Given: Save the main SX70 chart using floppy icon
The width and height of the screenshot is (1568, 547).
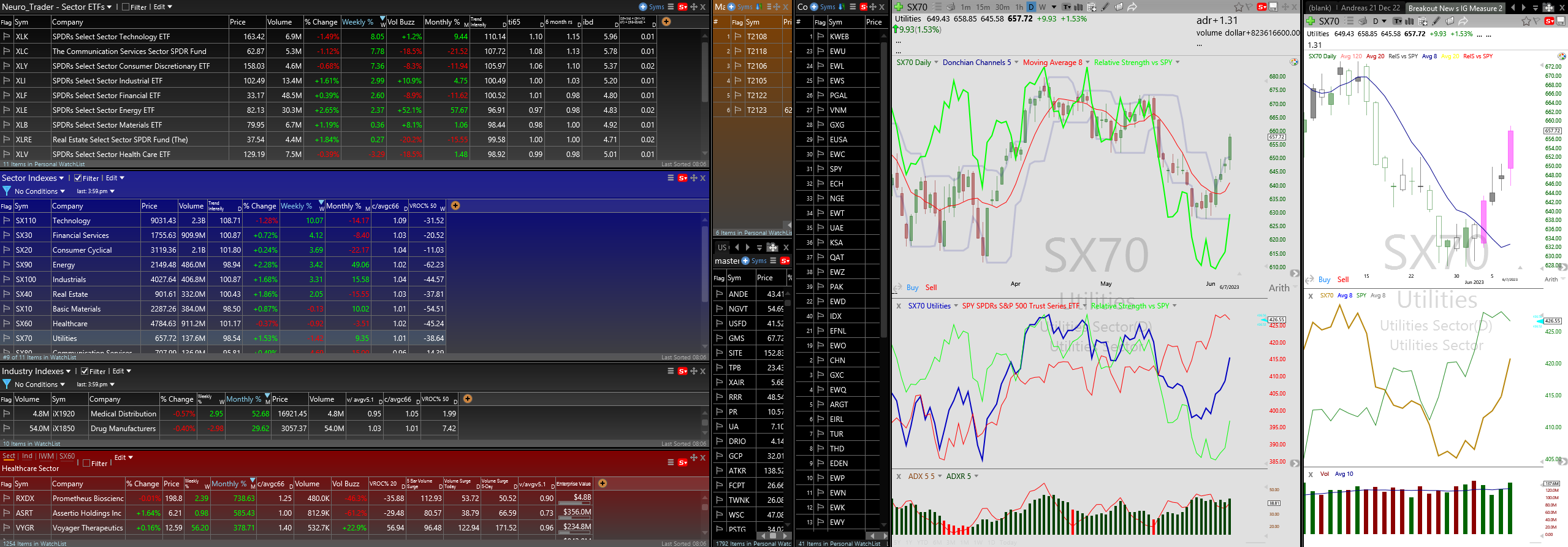Looking at the screenshot, I should pyautogui.click(x=1273, y=7).
